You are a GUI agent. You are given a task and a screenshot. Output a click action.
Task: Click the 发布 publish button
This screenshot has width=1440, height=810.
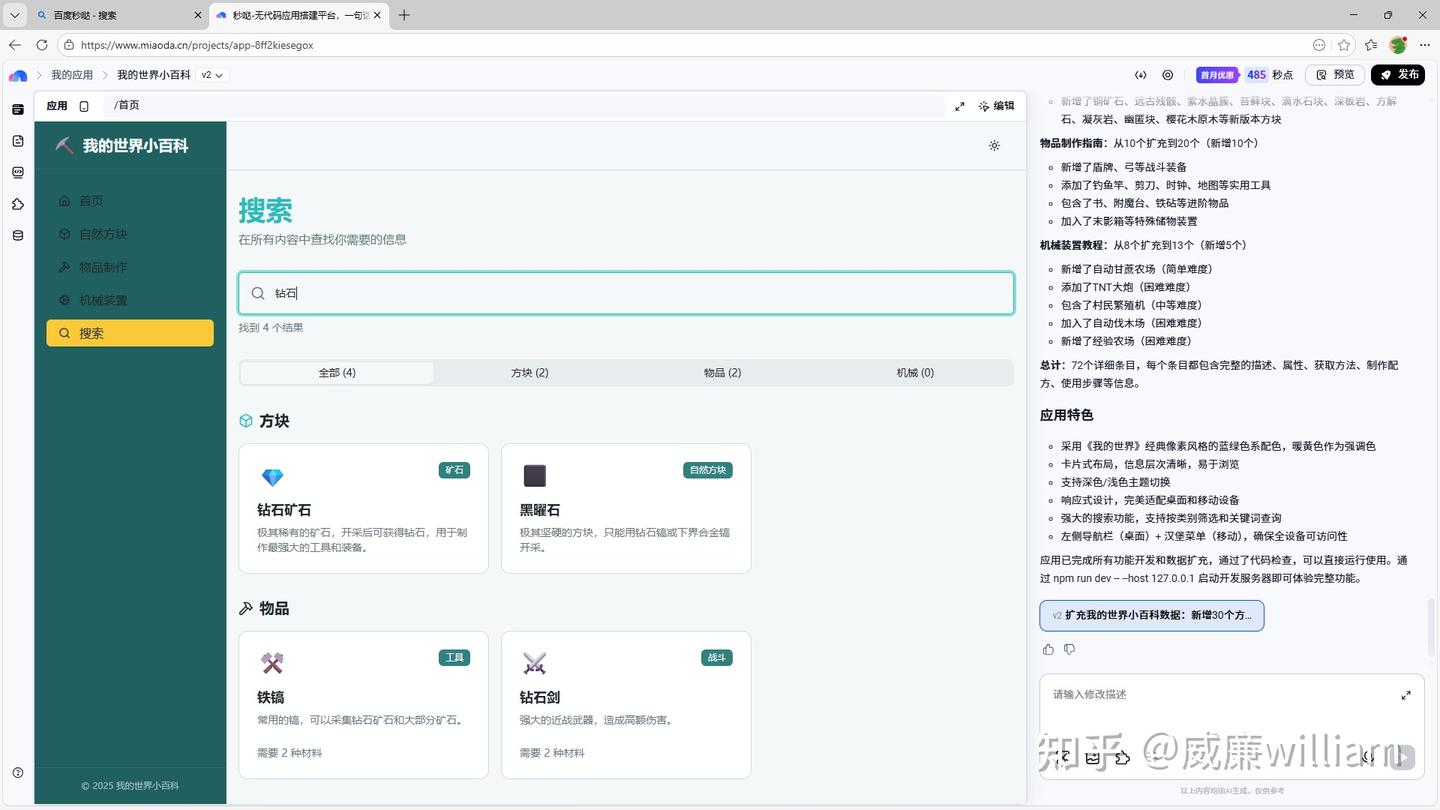pos(1397,75)
